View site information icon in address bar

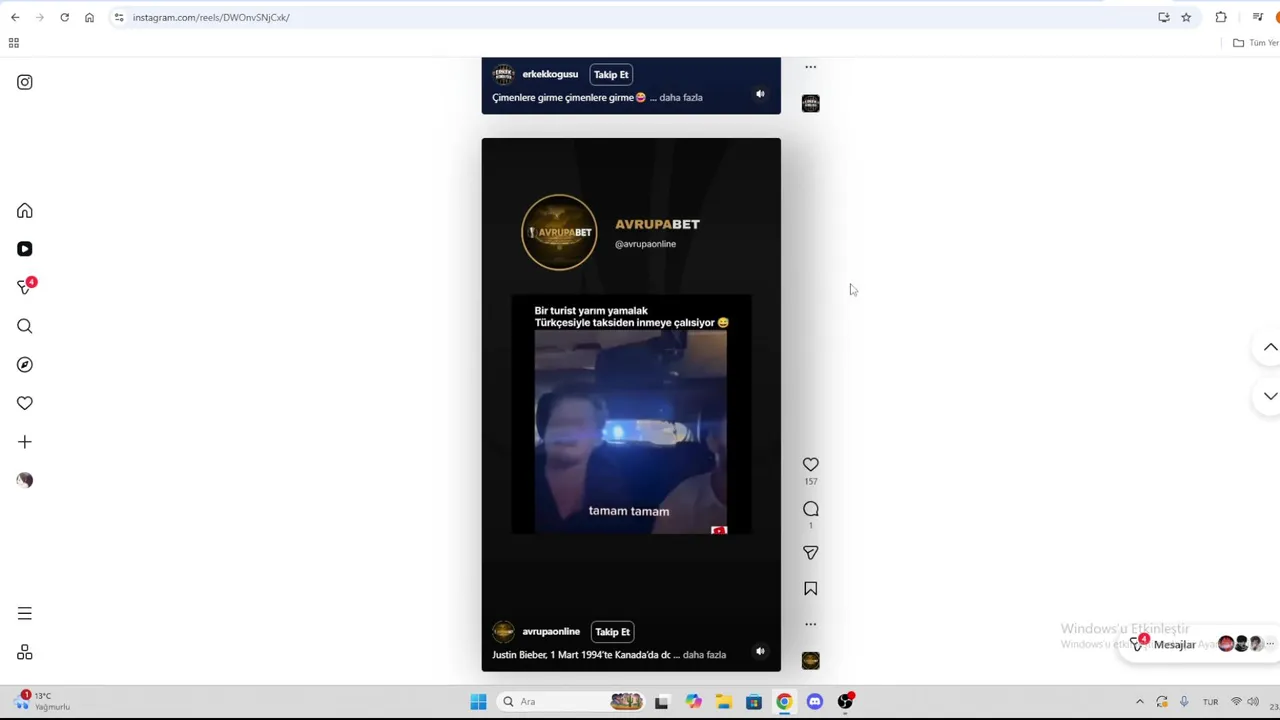point(118,17)
